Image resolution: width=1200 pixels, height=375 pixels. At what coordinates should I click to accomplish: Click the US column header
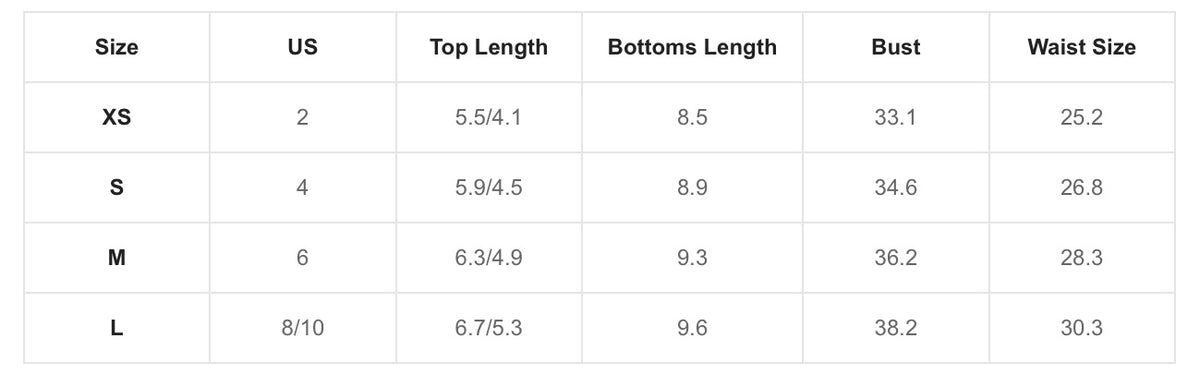click(x=302, y=48)
